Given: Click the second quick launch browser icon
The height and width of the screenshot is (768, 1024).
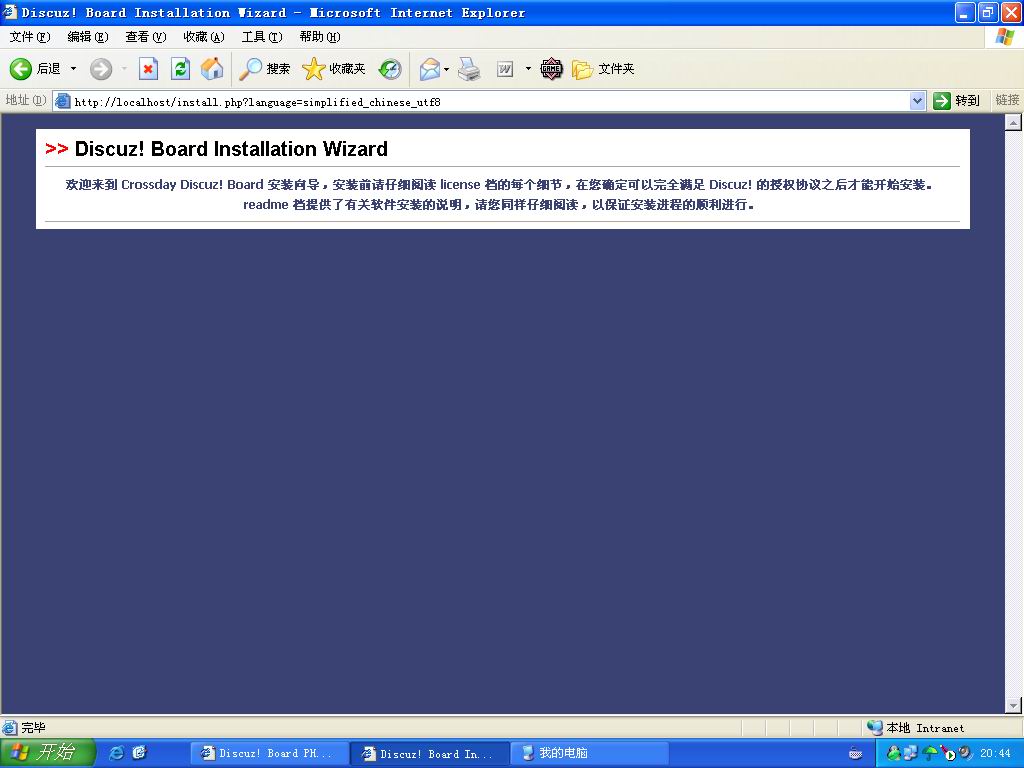Looking at the screenshot, I should (140, 753).
